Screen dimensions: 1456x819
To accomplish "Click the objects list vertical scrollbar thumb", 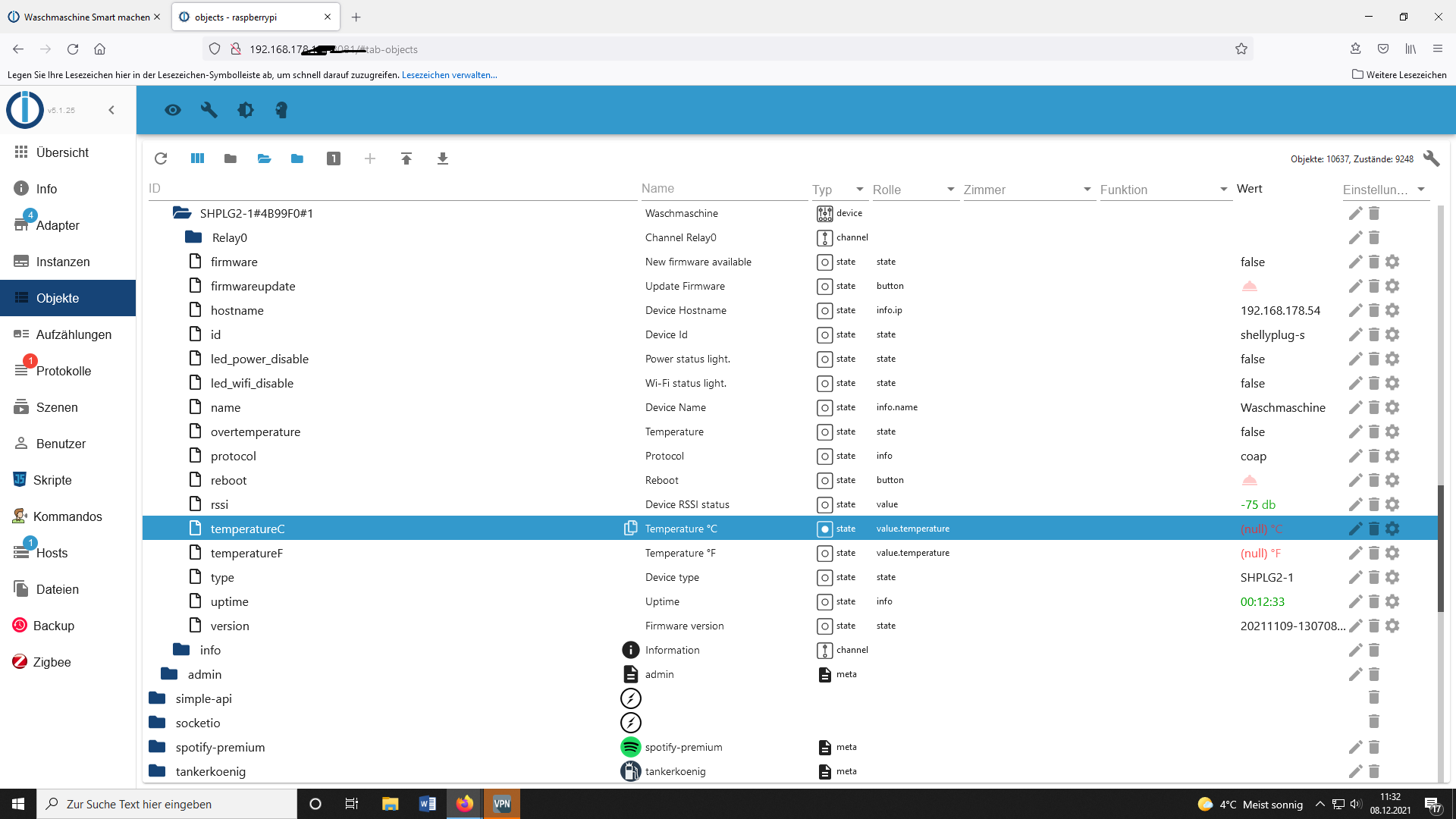I will (1441, 548).
